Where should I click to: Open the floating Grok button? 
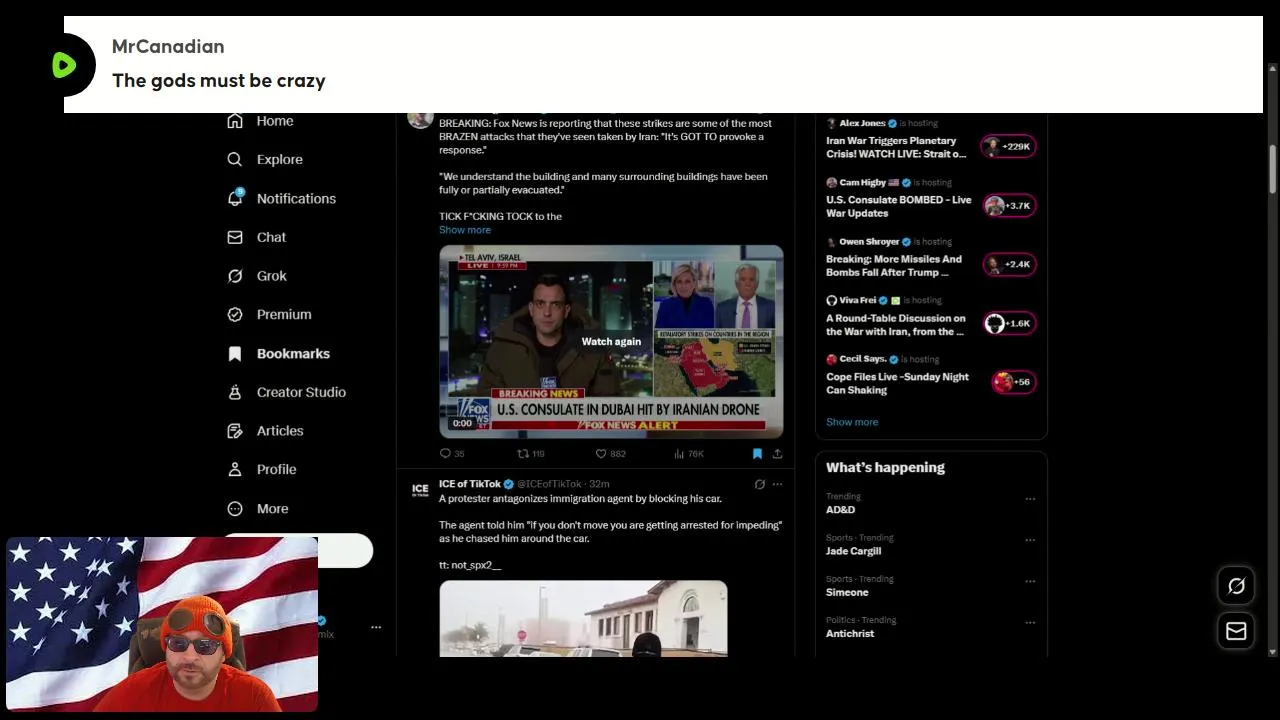point(1236,586)
